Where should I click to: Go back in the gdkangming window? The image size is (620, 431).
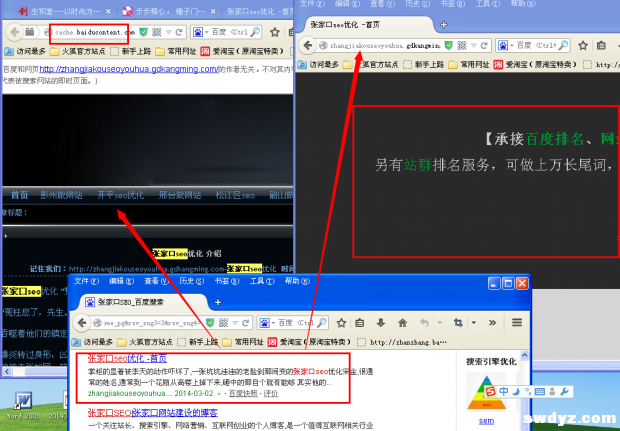tap(308, 45)
